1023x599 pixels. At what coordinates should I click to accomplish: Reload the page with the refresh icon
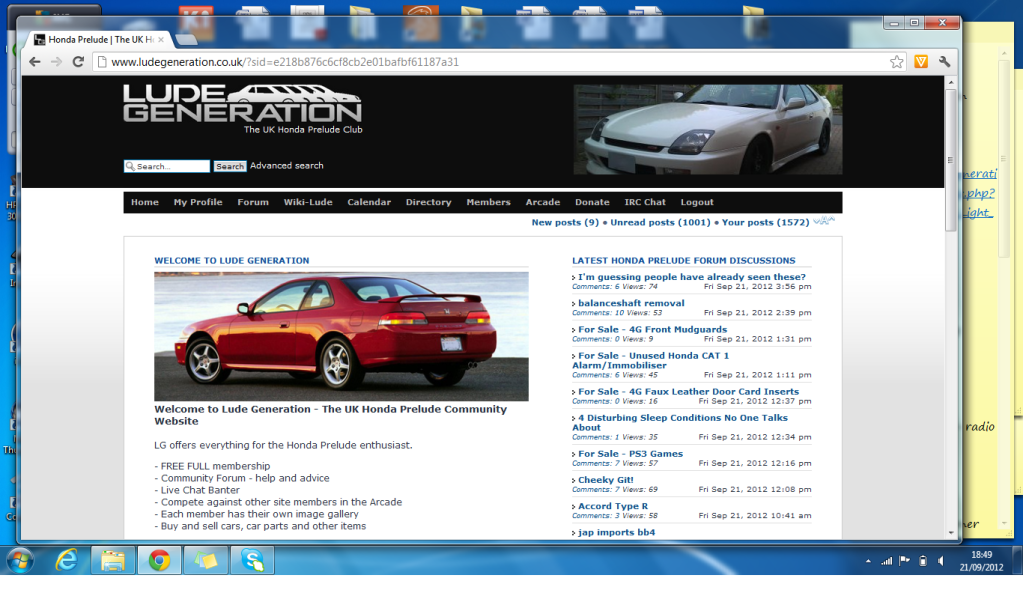pyautogui.click(x=78, y=61)
